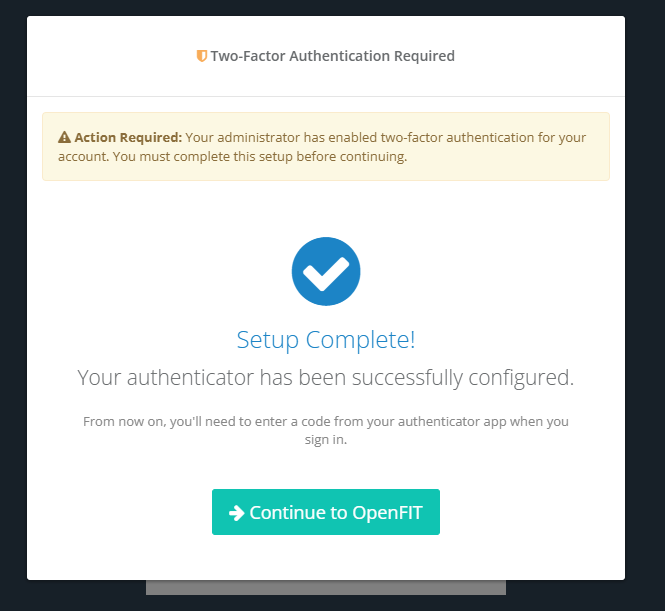Click the warning triangle icon in the alert

(64, 137)
